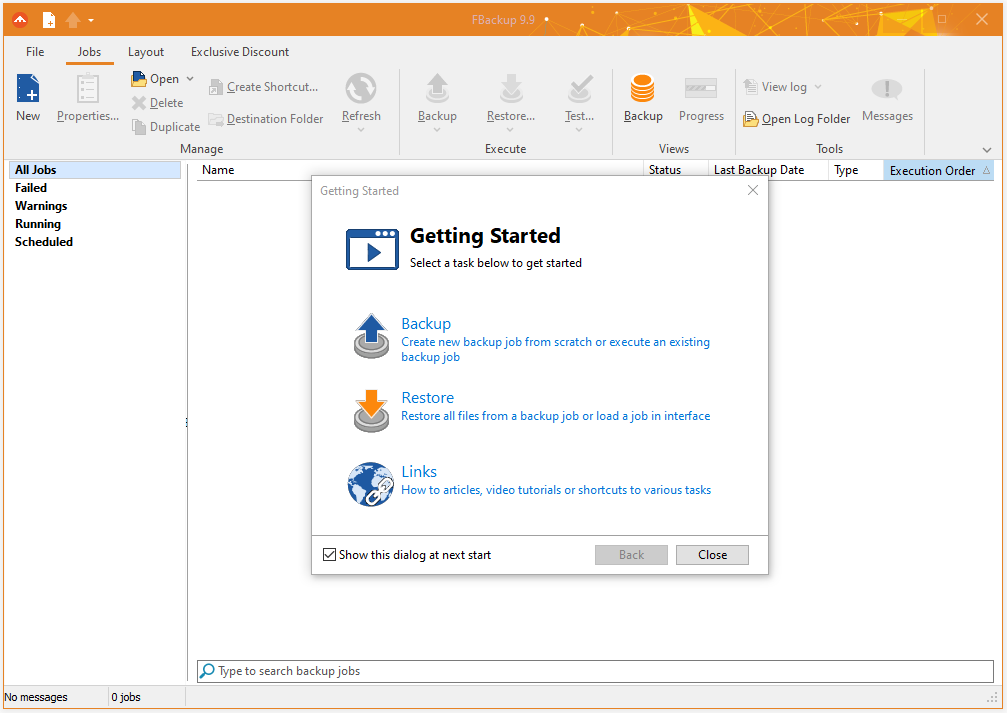Click 'How to articles, video tutorials' description
The image size is (1007, 713).
(556, 490)
